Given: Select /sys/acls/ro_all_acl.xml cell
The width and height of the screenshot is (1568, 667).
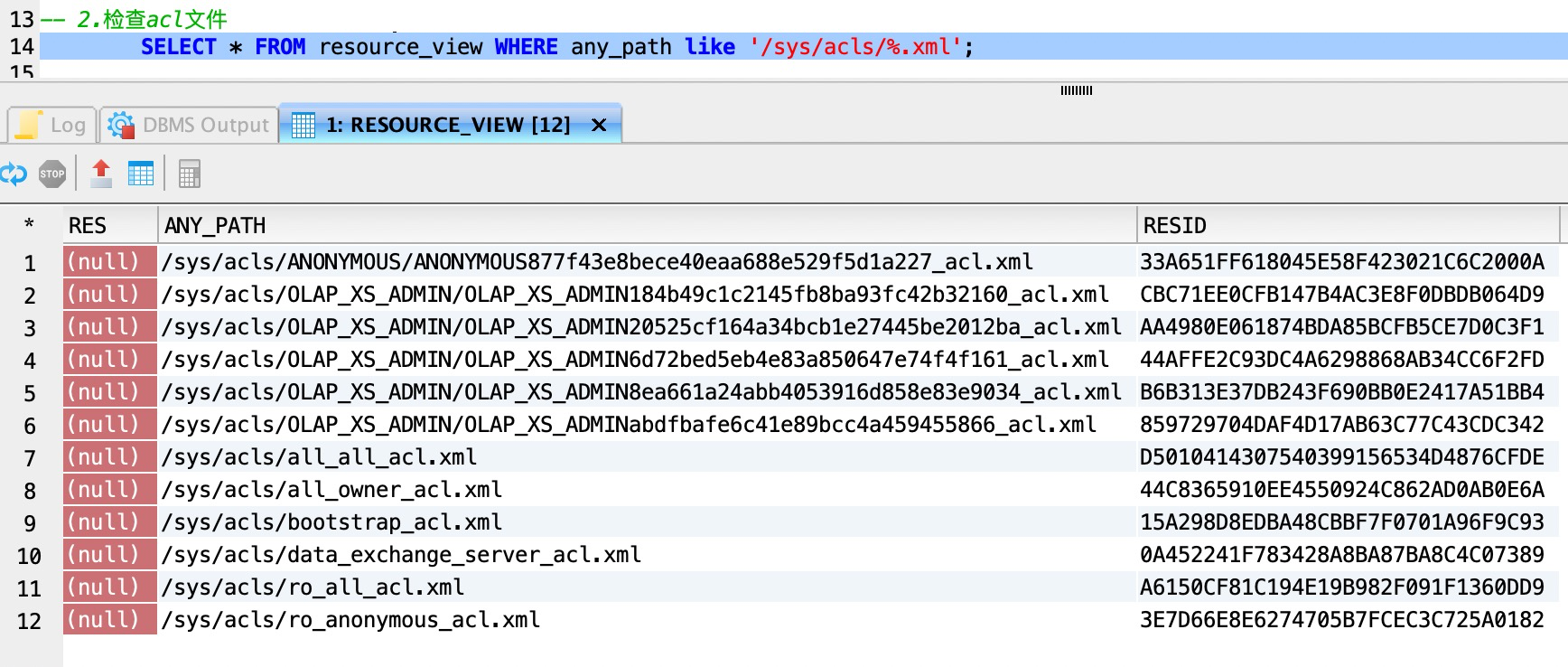Looking at the screenshot, I should (647, 587).
